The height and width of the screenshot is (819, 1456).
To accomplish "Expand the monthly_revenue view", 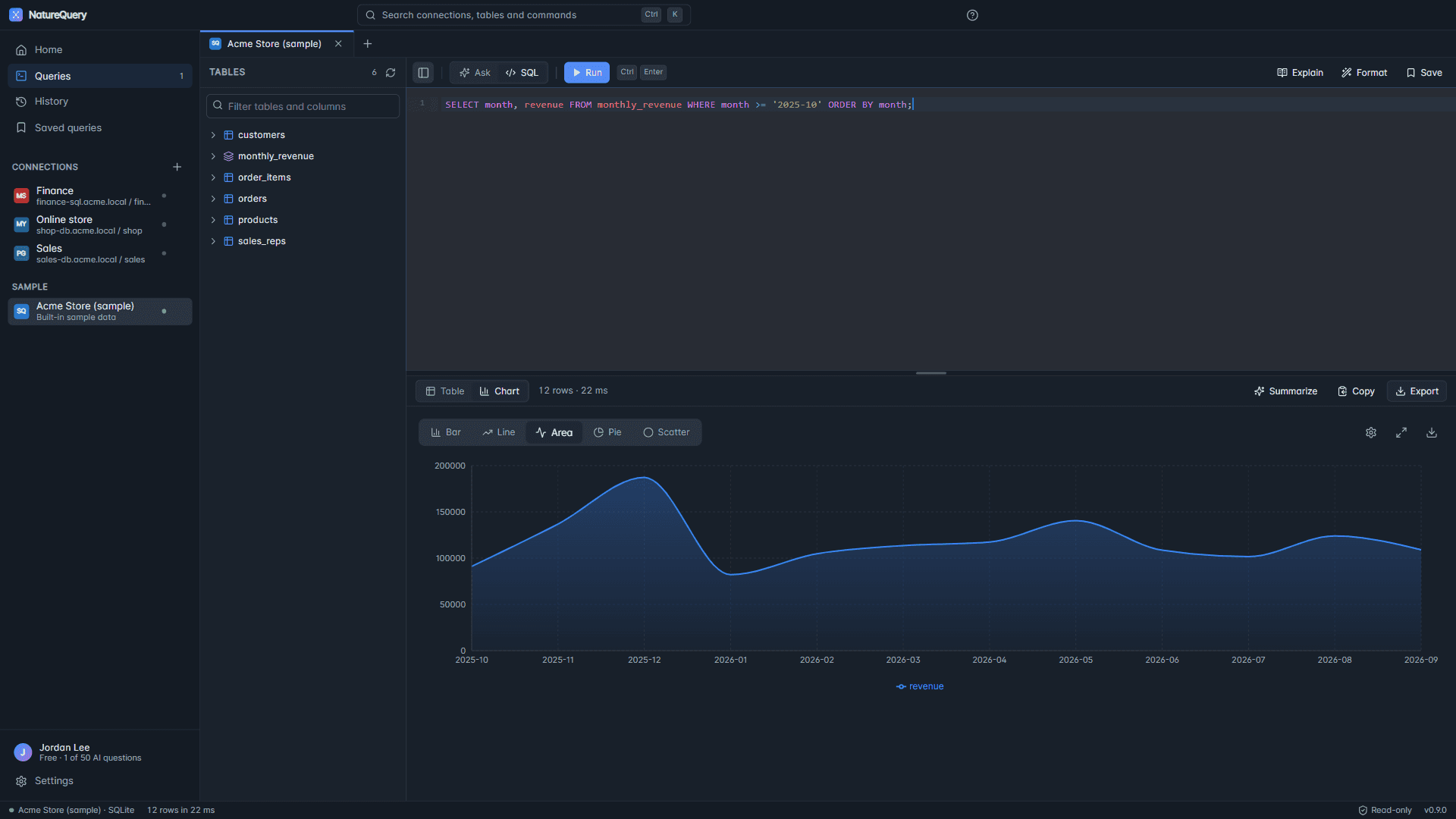I will (213, 156).
